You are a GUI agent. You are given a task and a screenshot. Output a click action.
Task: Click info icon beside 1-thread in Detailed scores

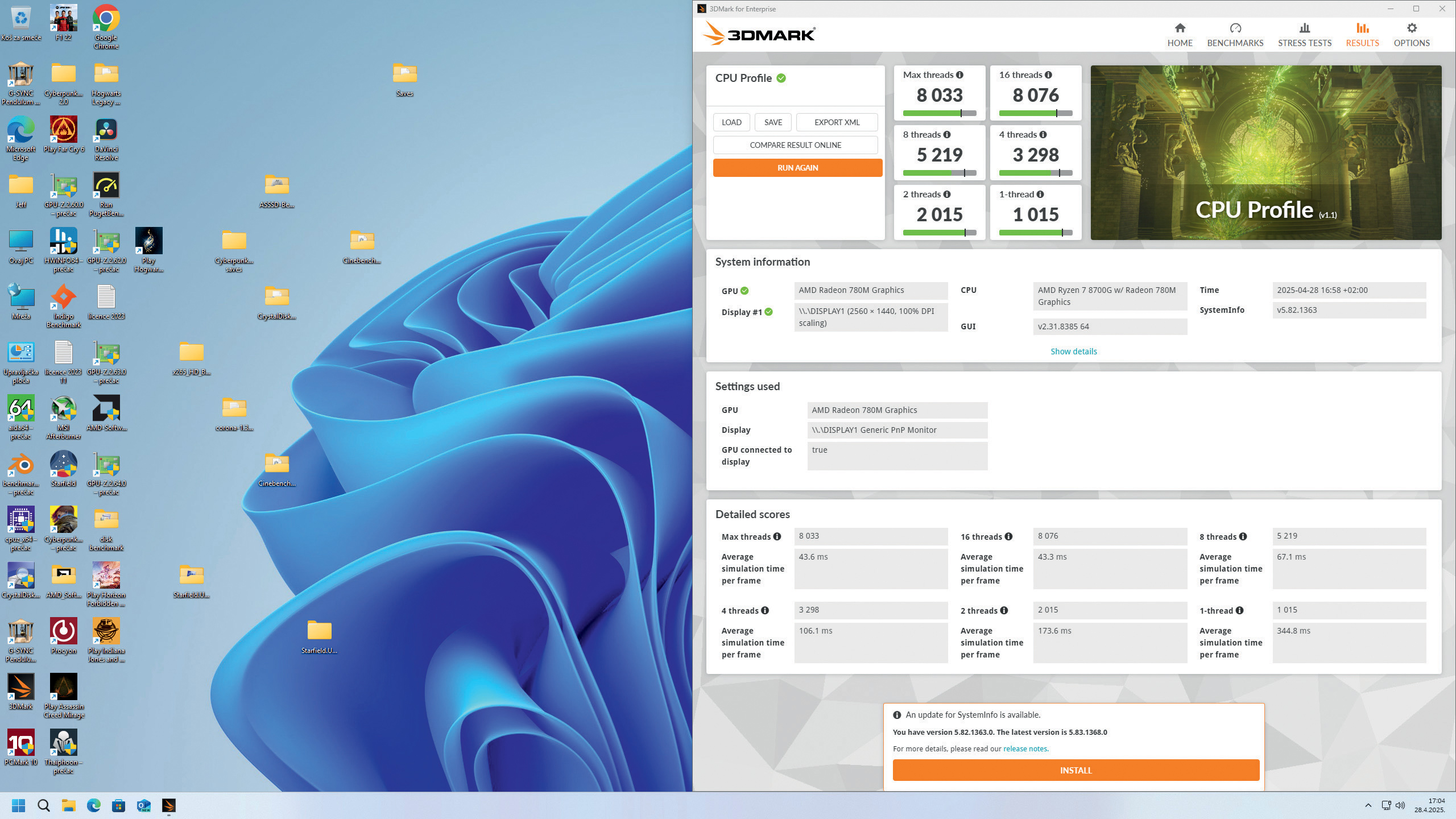coord(1239,610)
